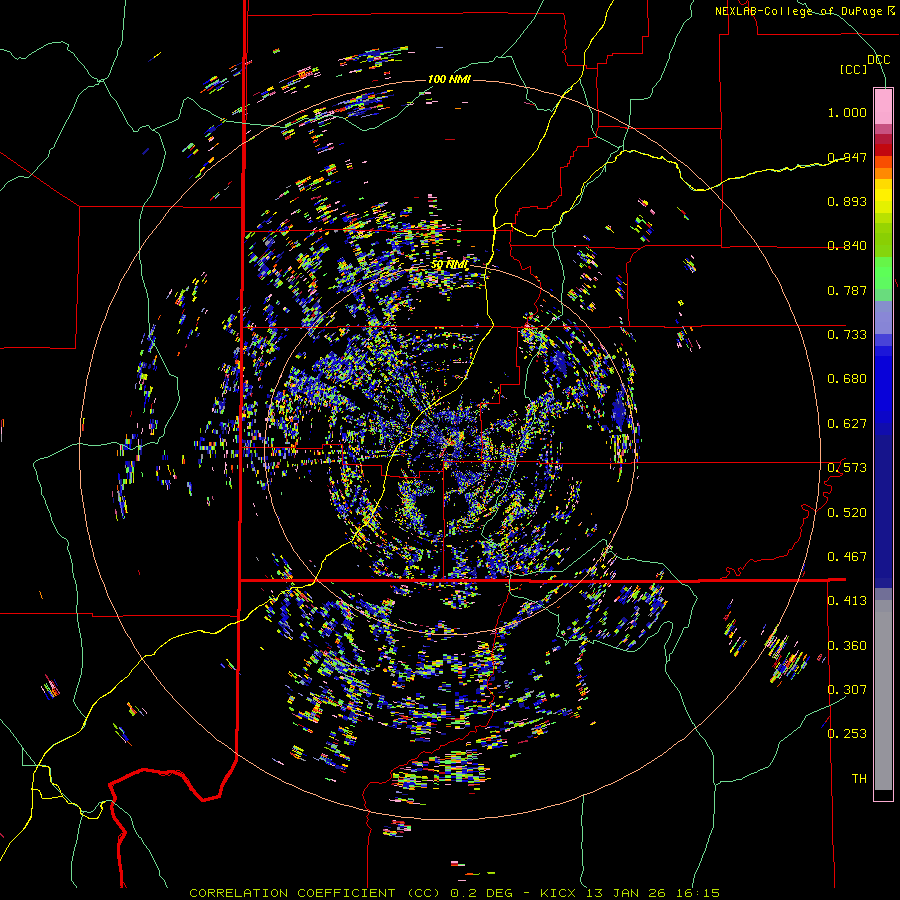Screen dimensions: 900x900
Task: Select the 0.893 scale value
Action: (x=847, y=201)
